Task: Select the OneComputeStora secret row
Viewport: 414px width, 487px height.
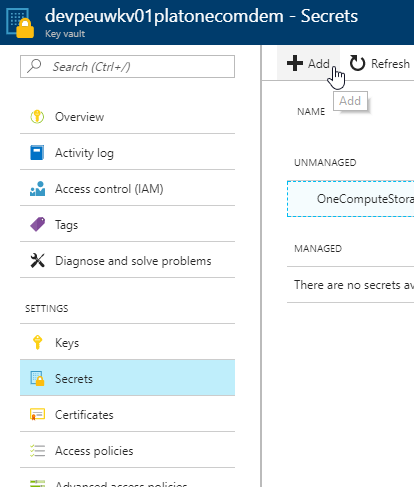Action: pyautogui.click(x=350, y=199)
